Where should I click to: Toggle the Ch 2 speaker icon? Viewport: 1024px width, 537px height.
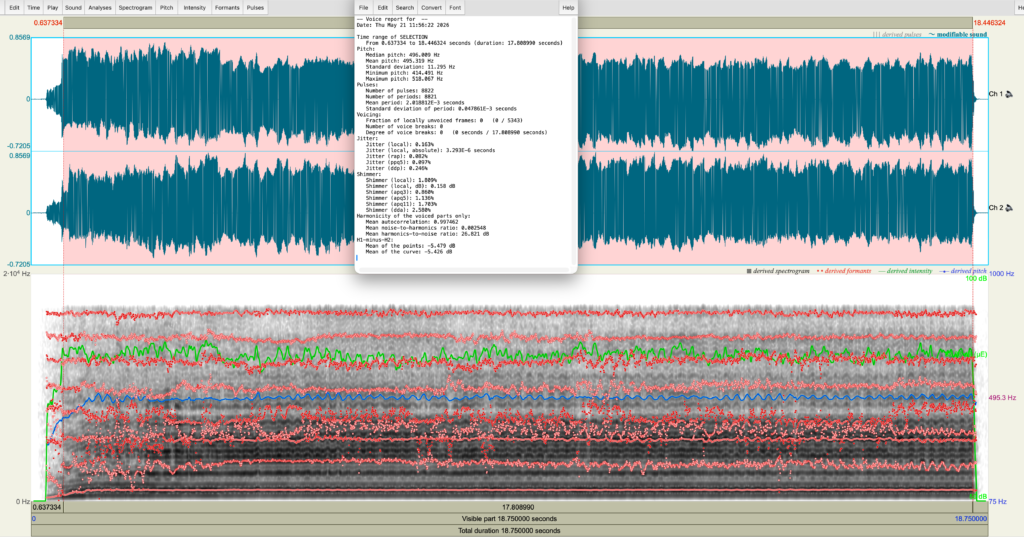1009,208
